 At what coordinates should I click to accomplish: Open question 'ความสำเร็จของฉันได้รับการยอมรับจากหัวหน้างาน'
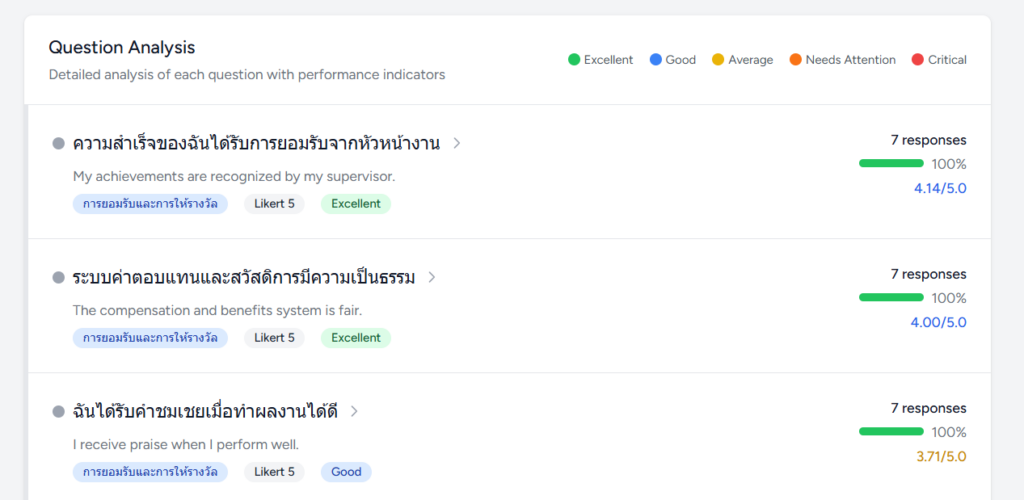256,143
